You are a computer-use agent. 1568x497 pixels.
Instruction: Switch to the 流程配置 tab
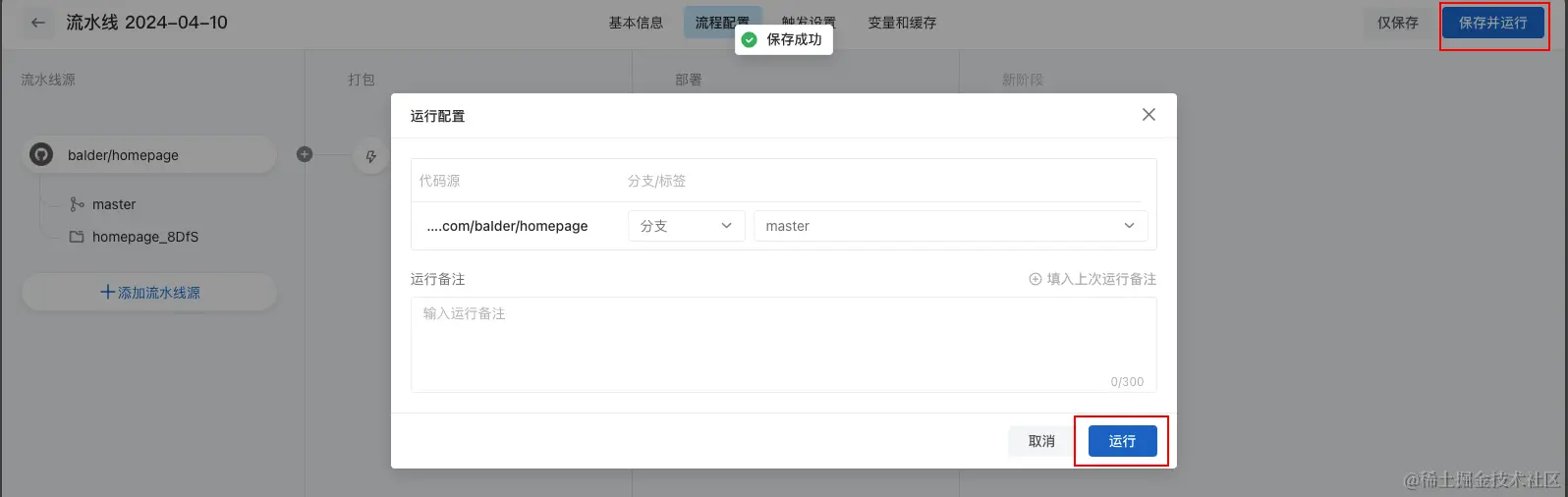coord(722,23)
